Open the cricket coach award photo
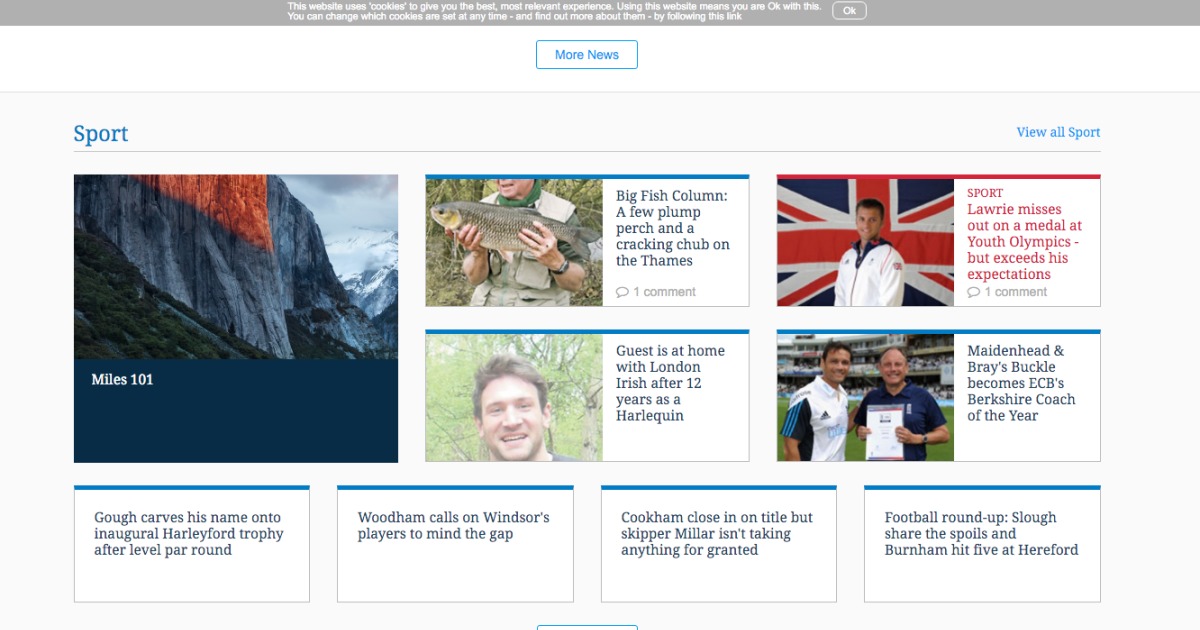 coord(865,397)
